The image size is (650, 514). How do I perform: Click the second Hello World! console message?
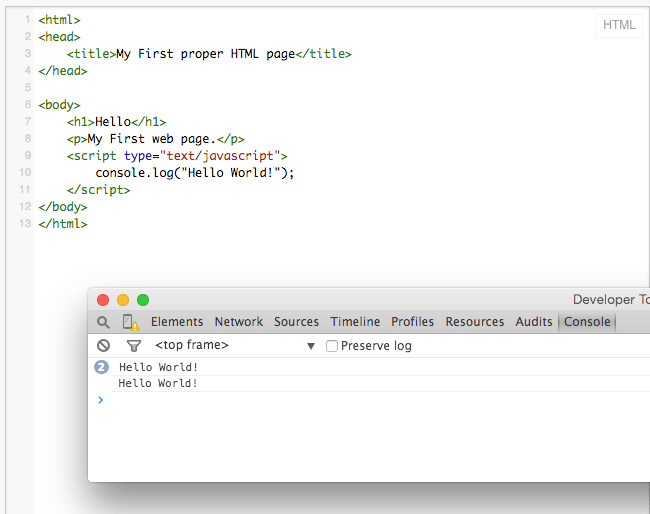[x=158, y=383]
